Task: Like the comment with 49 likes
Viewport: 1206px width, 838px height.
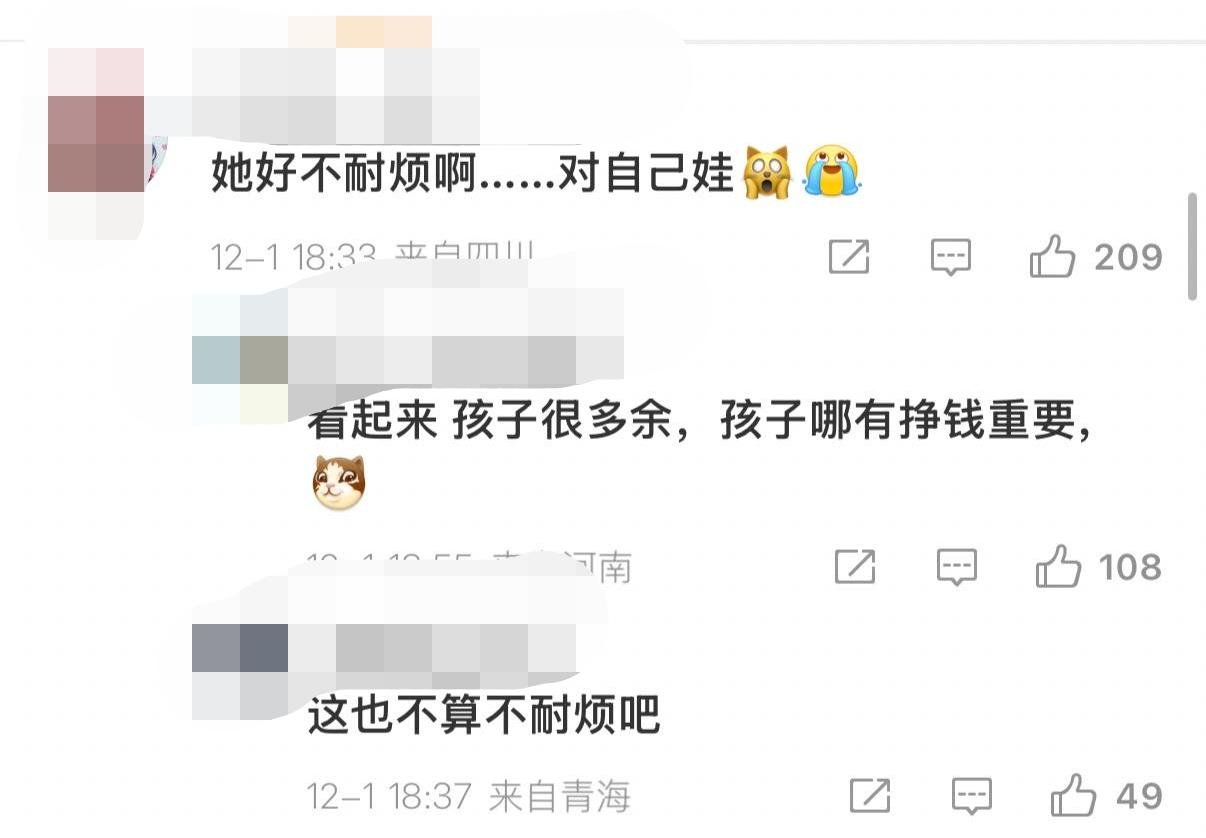Action: pos(1073,796)
